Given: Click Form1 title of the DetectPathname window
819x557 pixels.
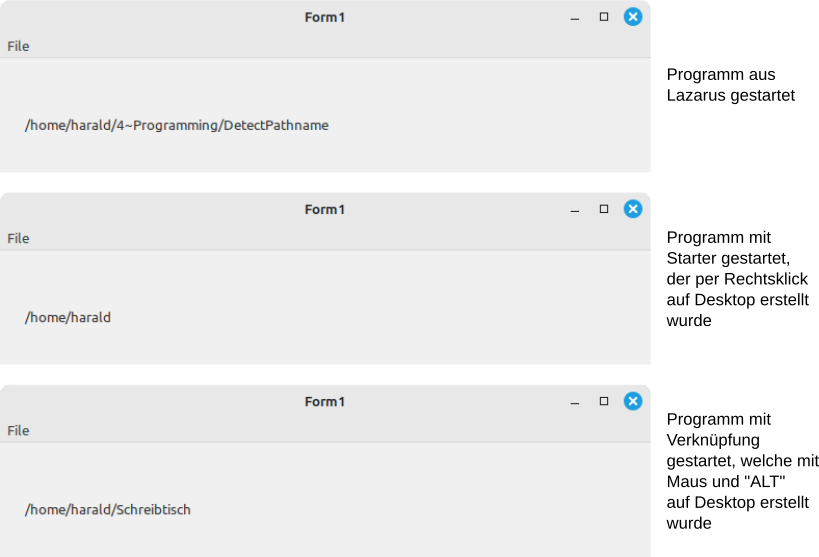Looking at the screenshot, I should pyautogui.click(x=325, y=17).
